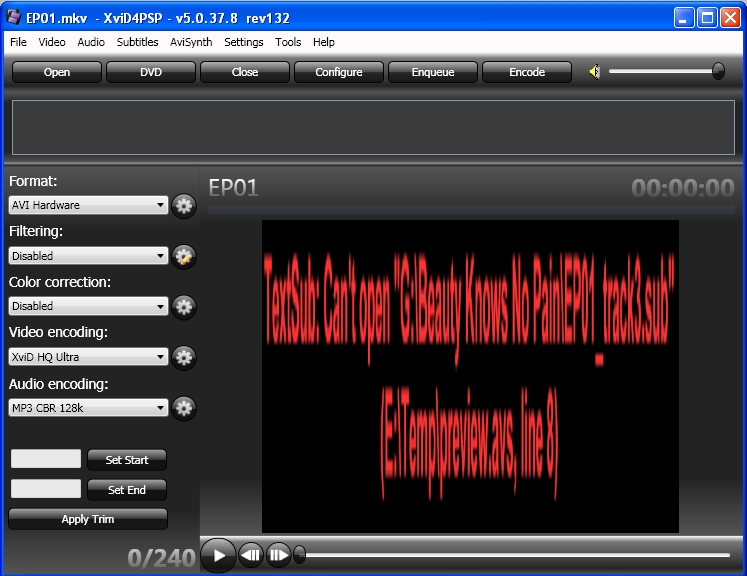Step forward one frame
Screen dimensions: 747x576
point(278,556)
